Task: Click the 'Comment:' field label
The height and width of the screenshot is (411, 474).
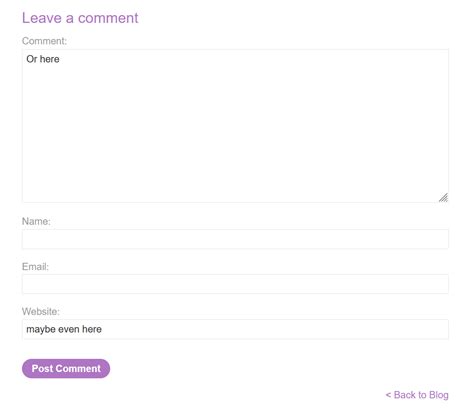Action: 44,41
